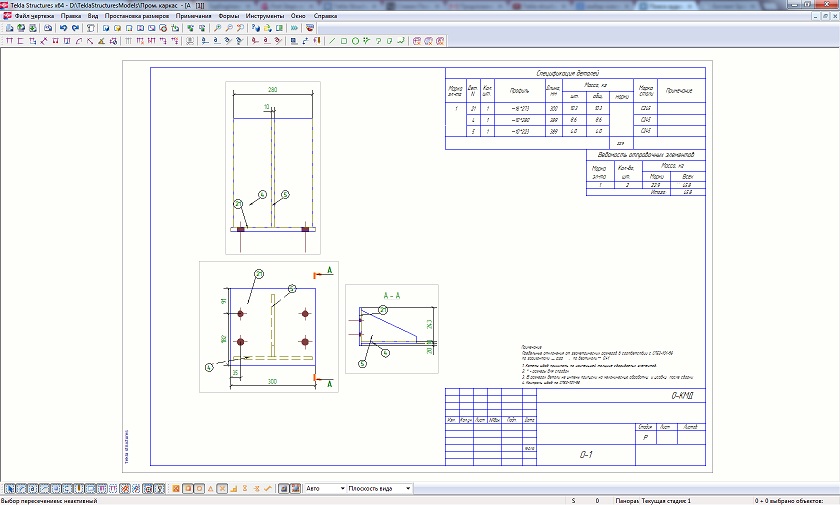Viewport: 840px width, 505px height.
Task: Select the rectangle drawing tool icon
Action: (345, 41)
